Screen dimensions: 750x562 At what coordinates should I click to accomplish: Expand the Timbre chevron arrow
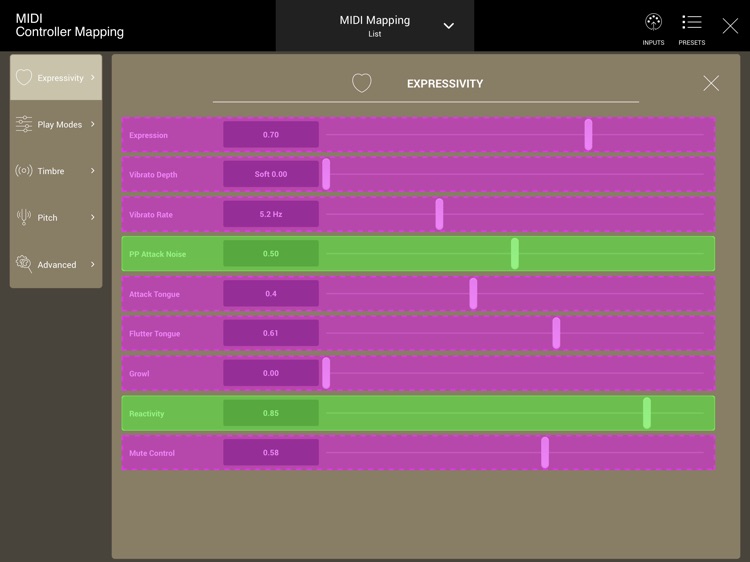(x=93, y=170)
